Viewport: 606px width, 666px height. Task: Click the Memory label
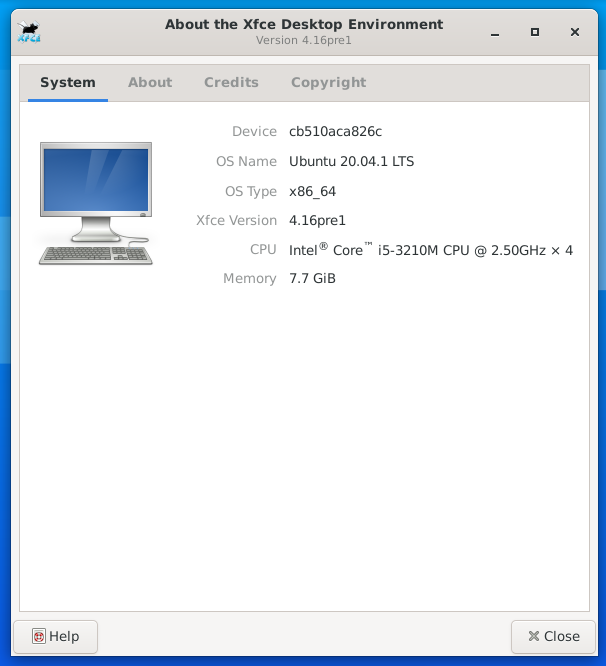250,279
